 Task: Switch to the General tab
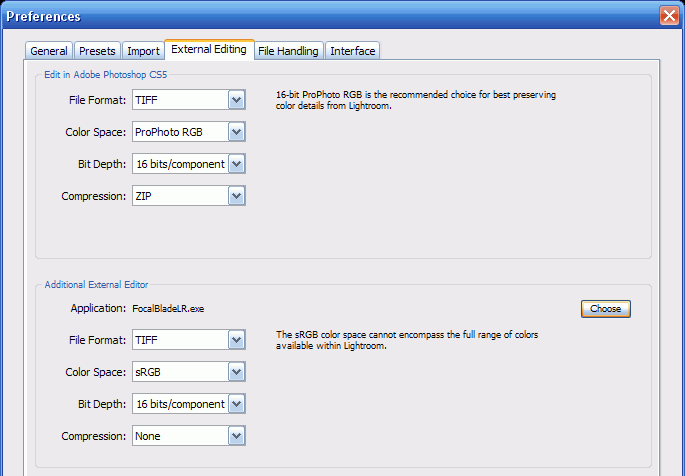(x=49, y=51)
